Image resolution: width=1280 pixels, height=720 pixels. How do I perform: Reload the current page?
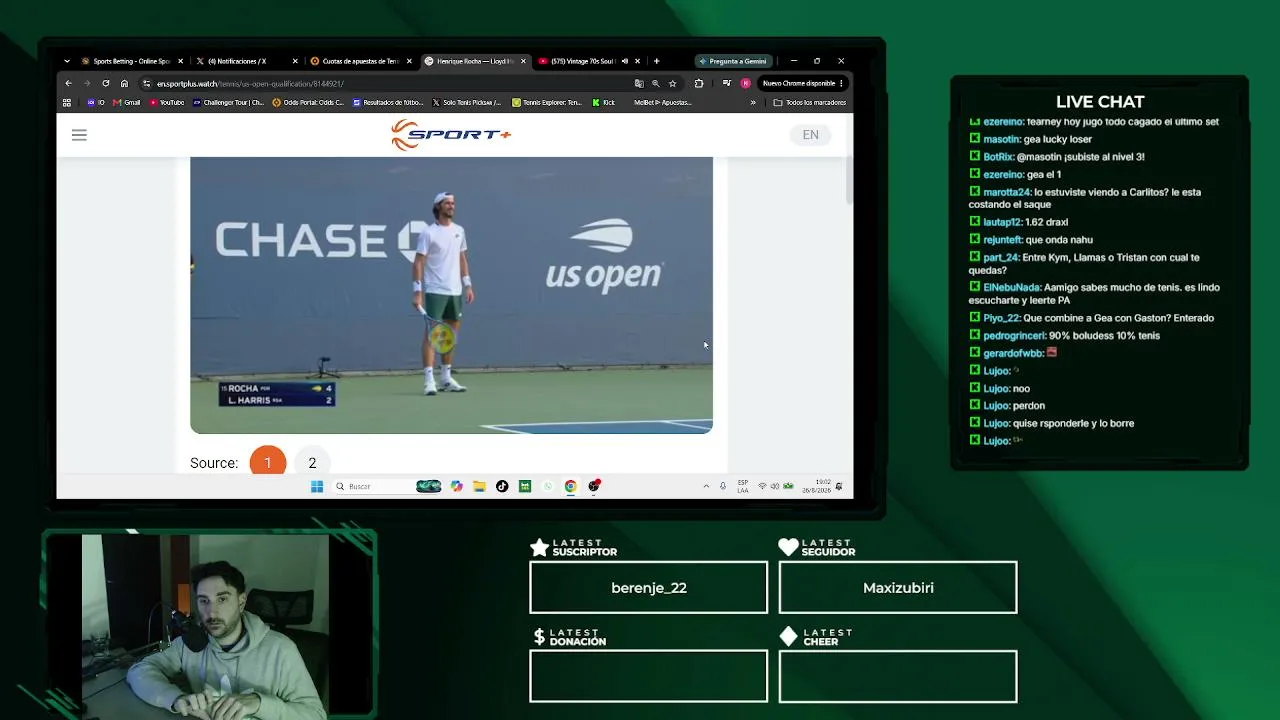tap(105, 83)
